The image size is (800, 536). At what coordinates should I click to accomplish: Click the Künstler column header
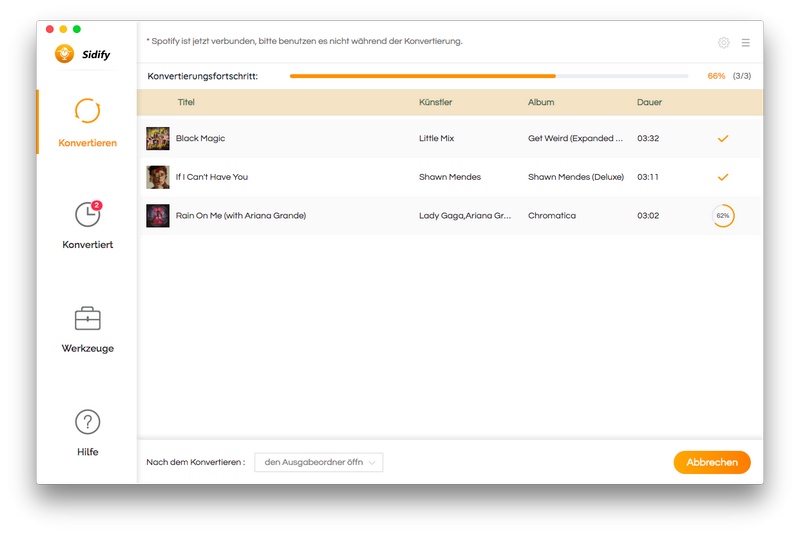pos(435,102)
